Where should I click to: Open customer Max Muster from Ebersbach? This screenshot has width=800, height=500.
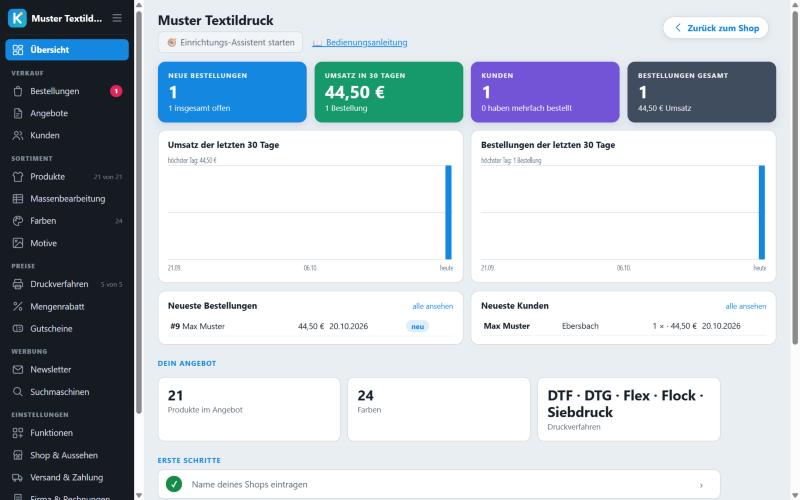(x=623, y=326)
